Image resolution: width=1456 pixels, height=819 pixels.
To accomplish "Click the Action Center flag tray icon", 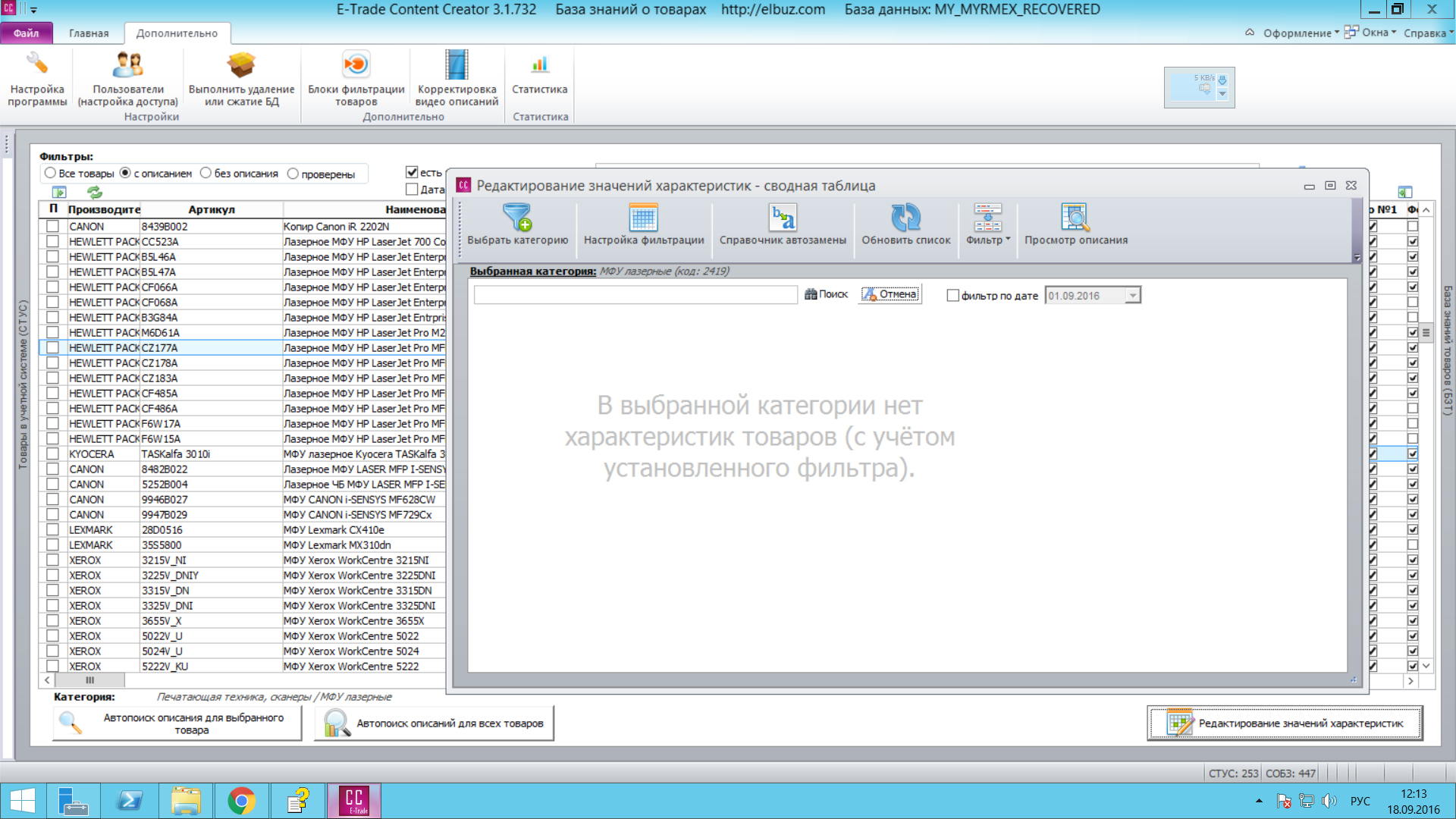I will click(1283, 801).
